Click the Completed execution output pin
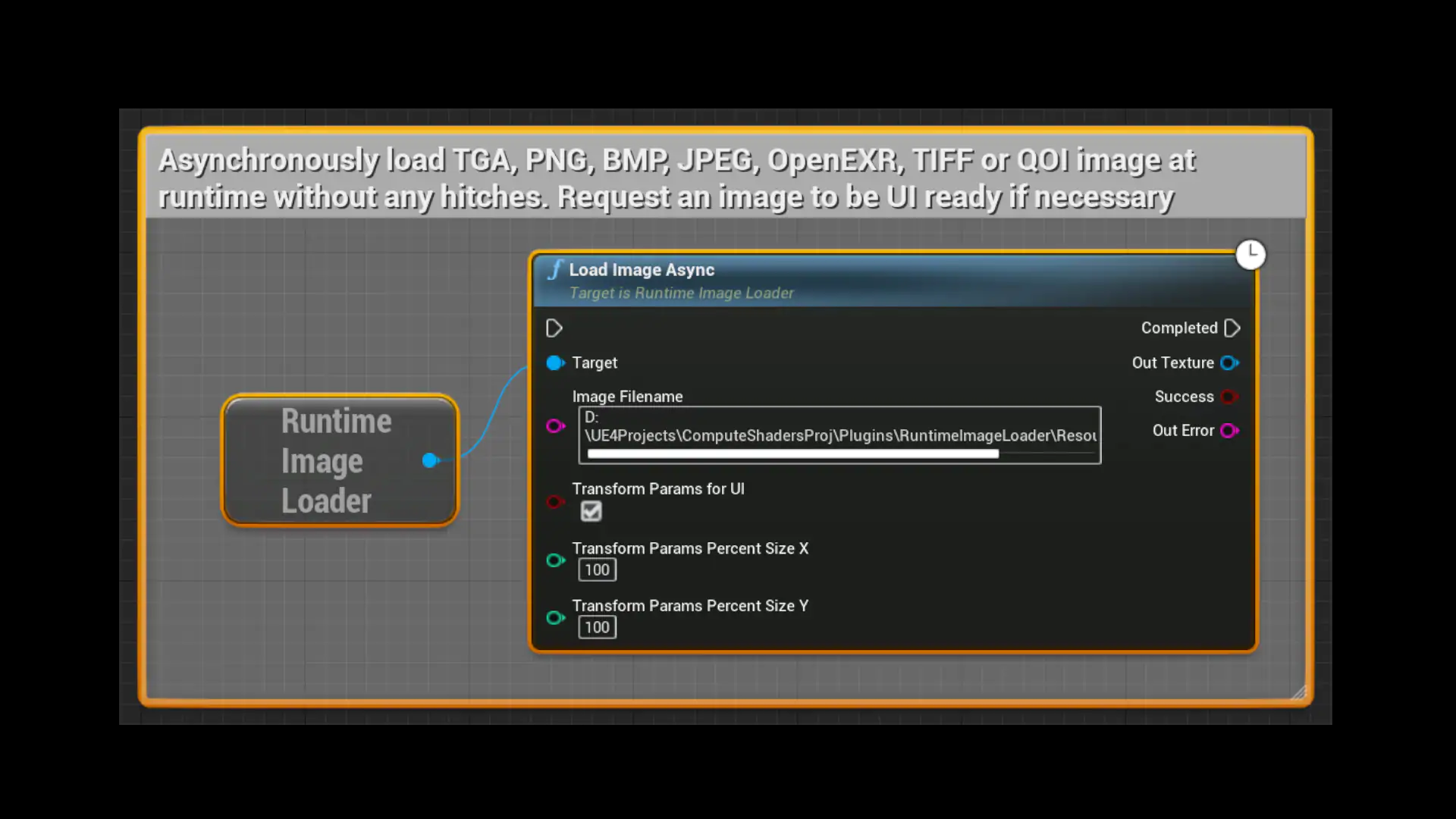Screen dimensions: 1456x819 click(1232, 328)
